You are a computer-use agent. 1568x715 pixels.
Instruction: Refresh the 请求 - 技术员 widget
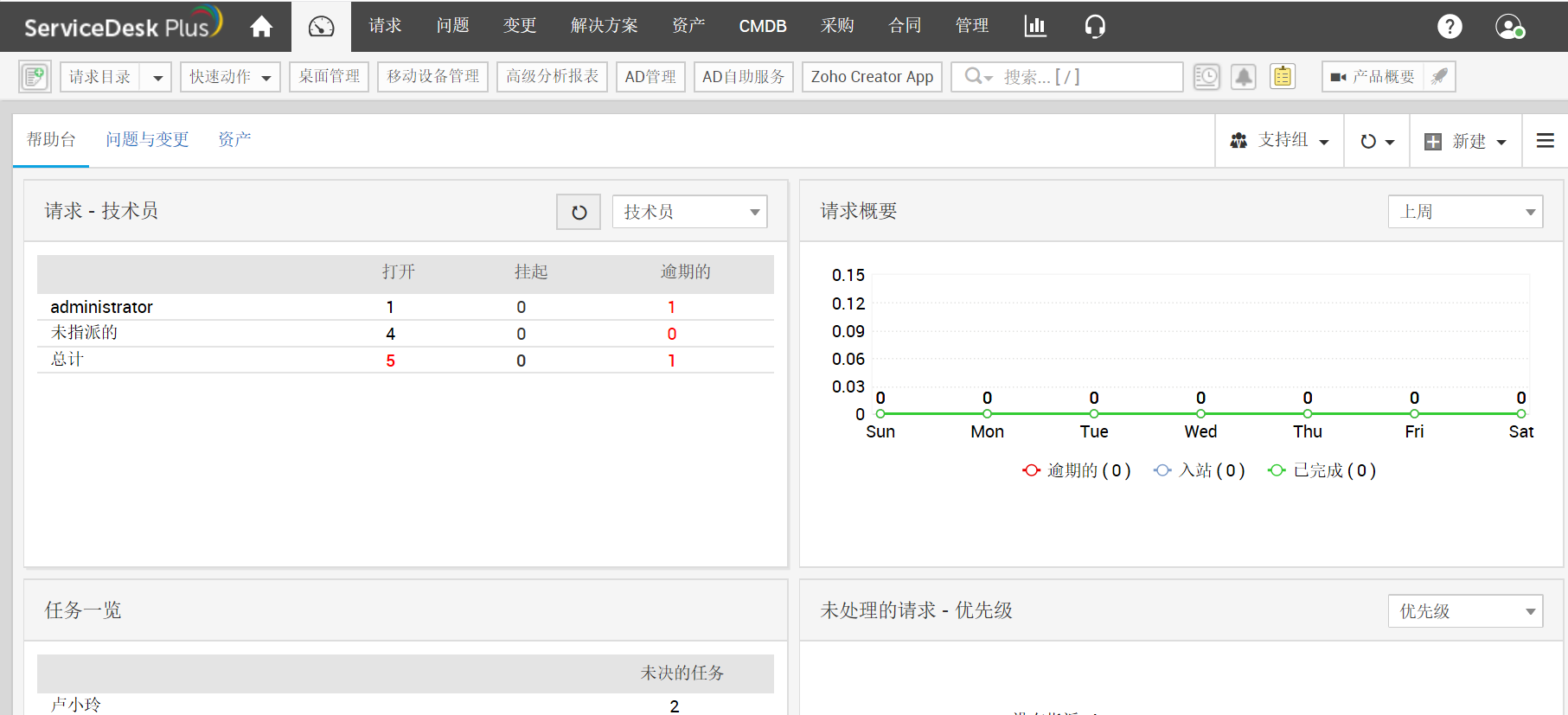(x=579, y=212)
